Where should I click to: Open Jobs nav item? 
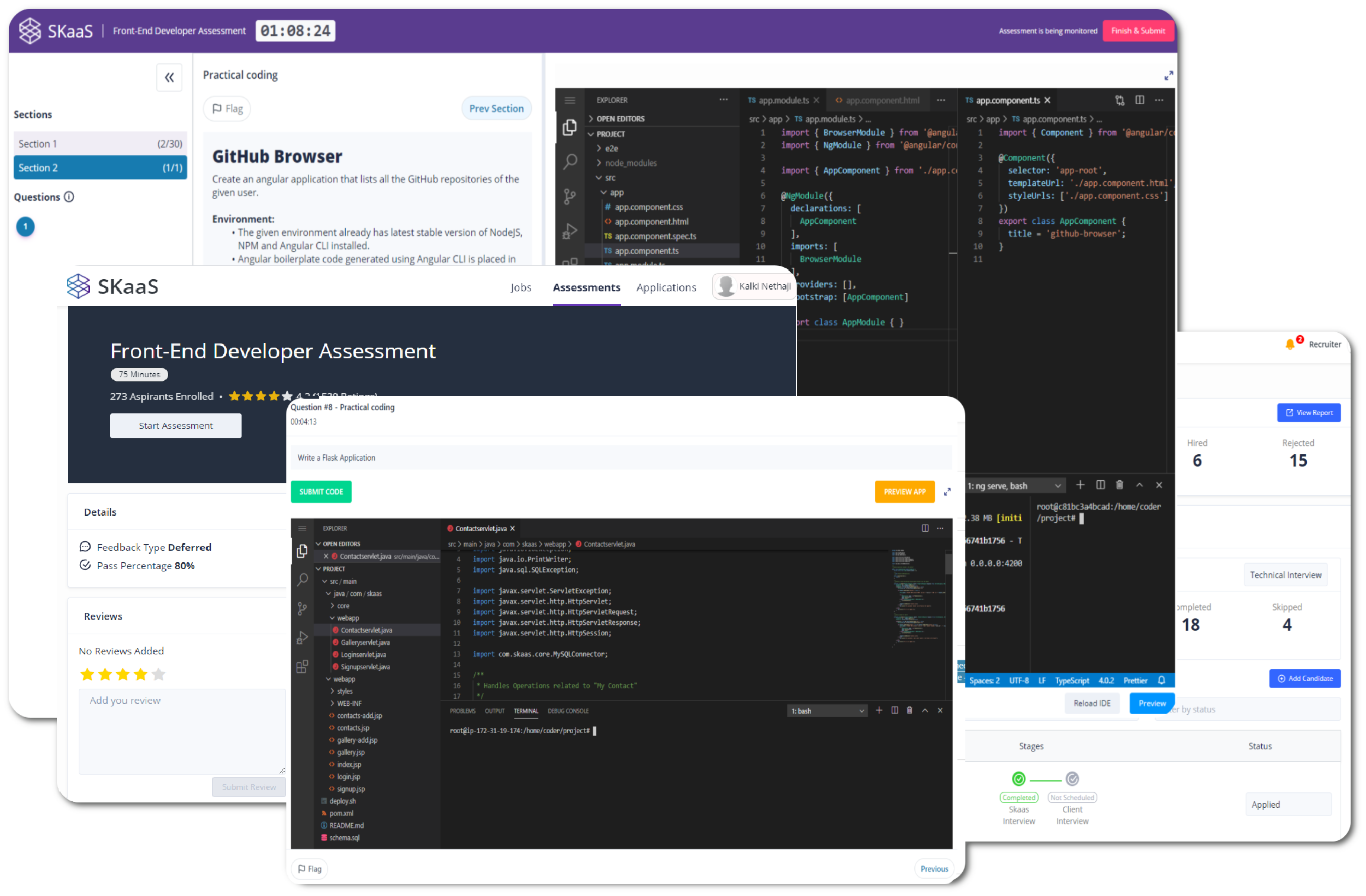(x=521, y=287)
